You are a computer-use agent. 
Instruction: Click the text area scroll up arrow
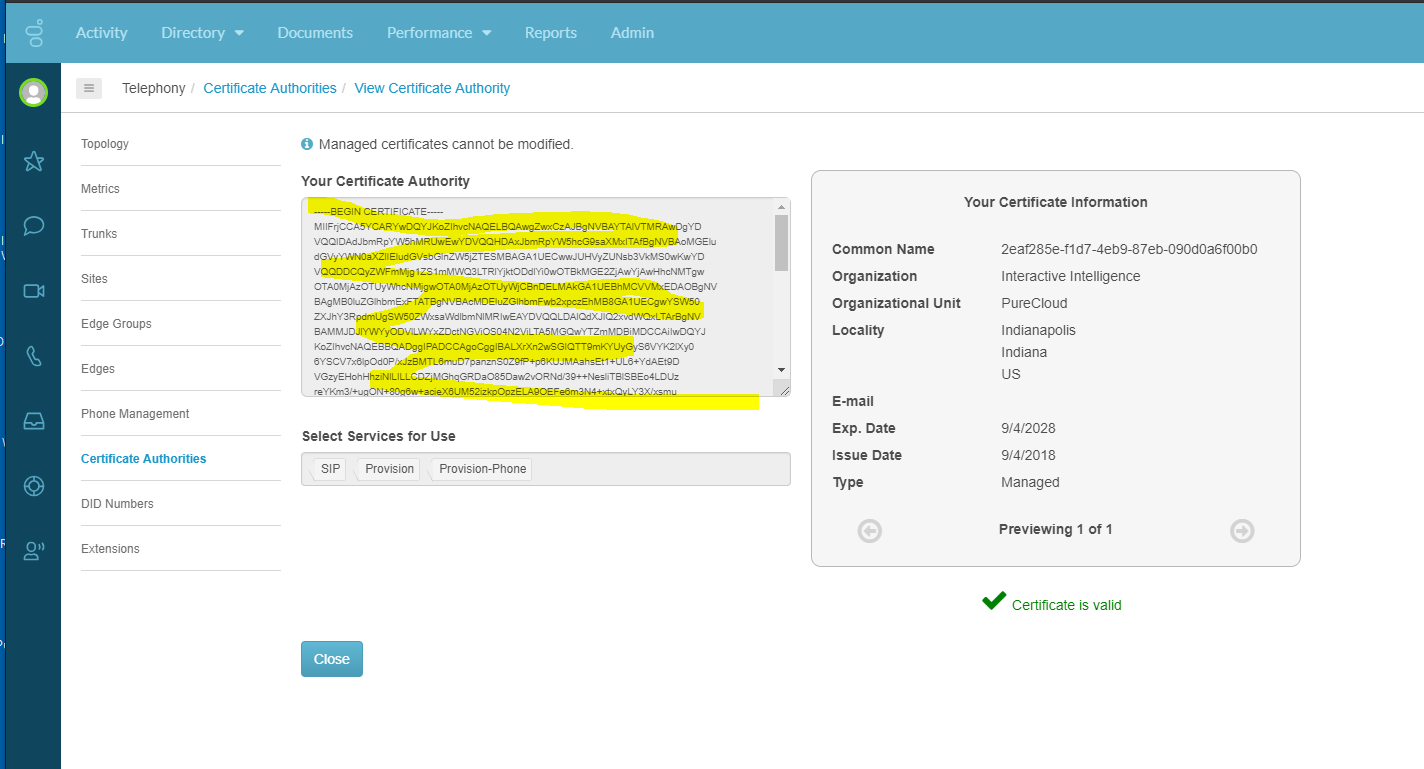pyautogui.click(x=782, y=207)
